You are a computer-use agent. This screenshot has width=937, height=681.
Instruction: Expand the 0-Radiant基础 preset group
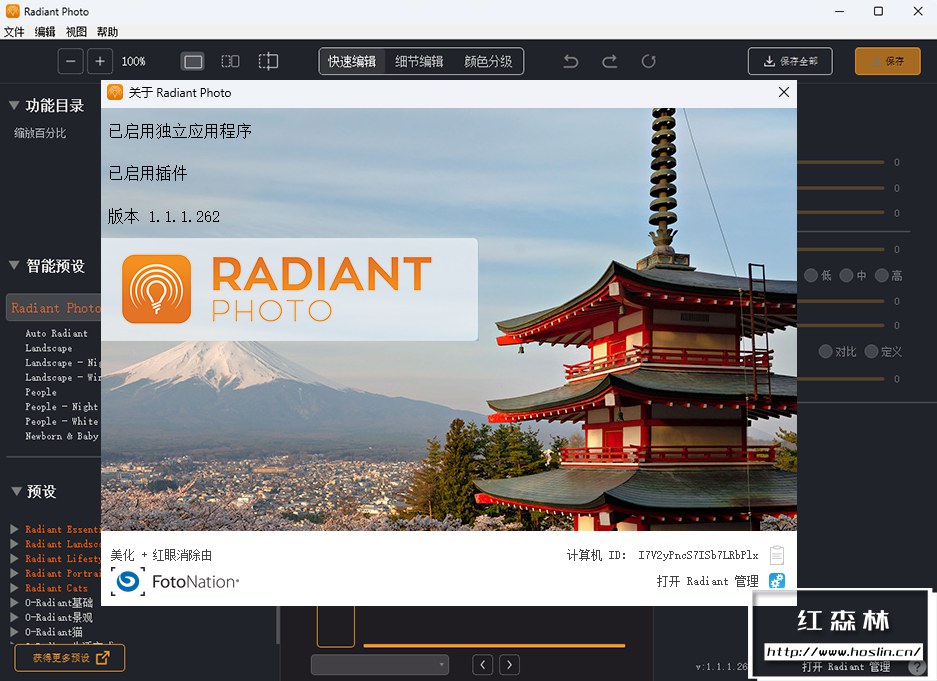point(14,602)
